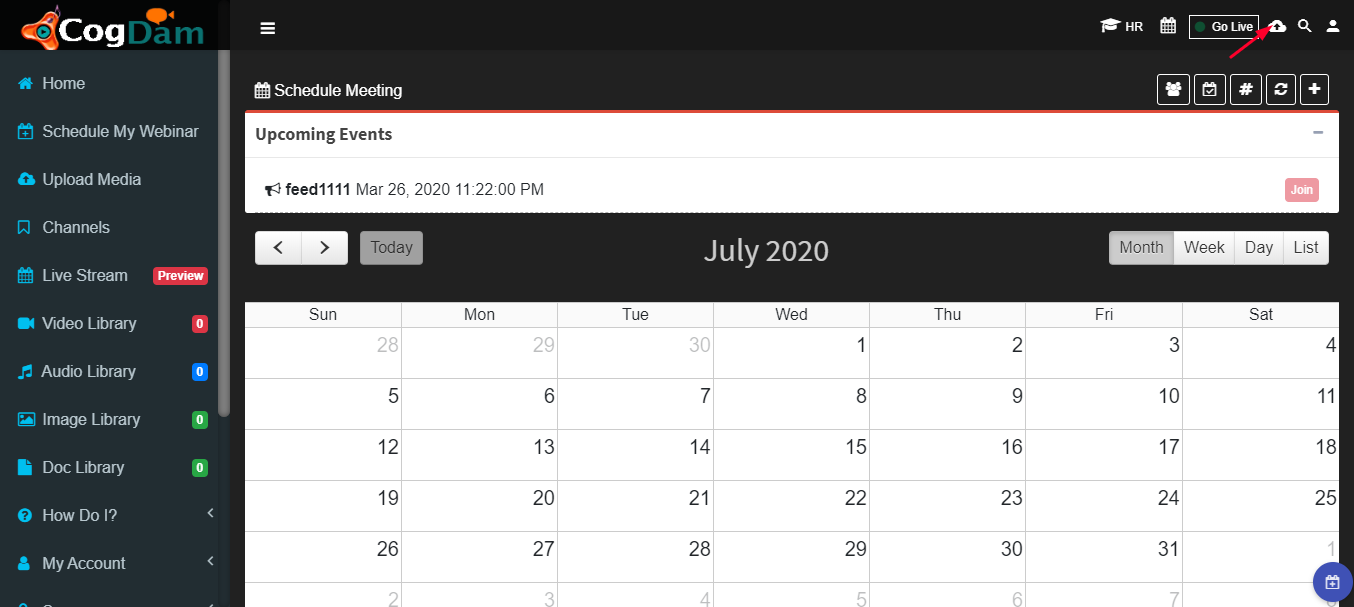Viewport: 1354px width, 607px height.
Task: Click the floating blue calendar button
Action: point(1332,581)
